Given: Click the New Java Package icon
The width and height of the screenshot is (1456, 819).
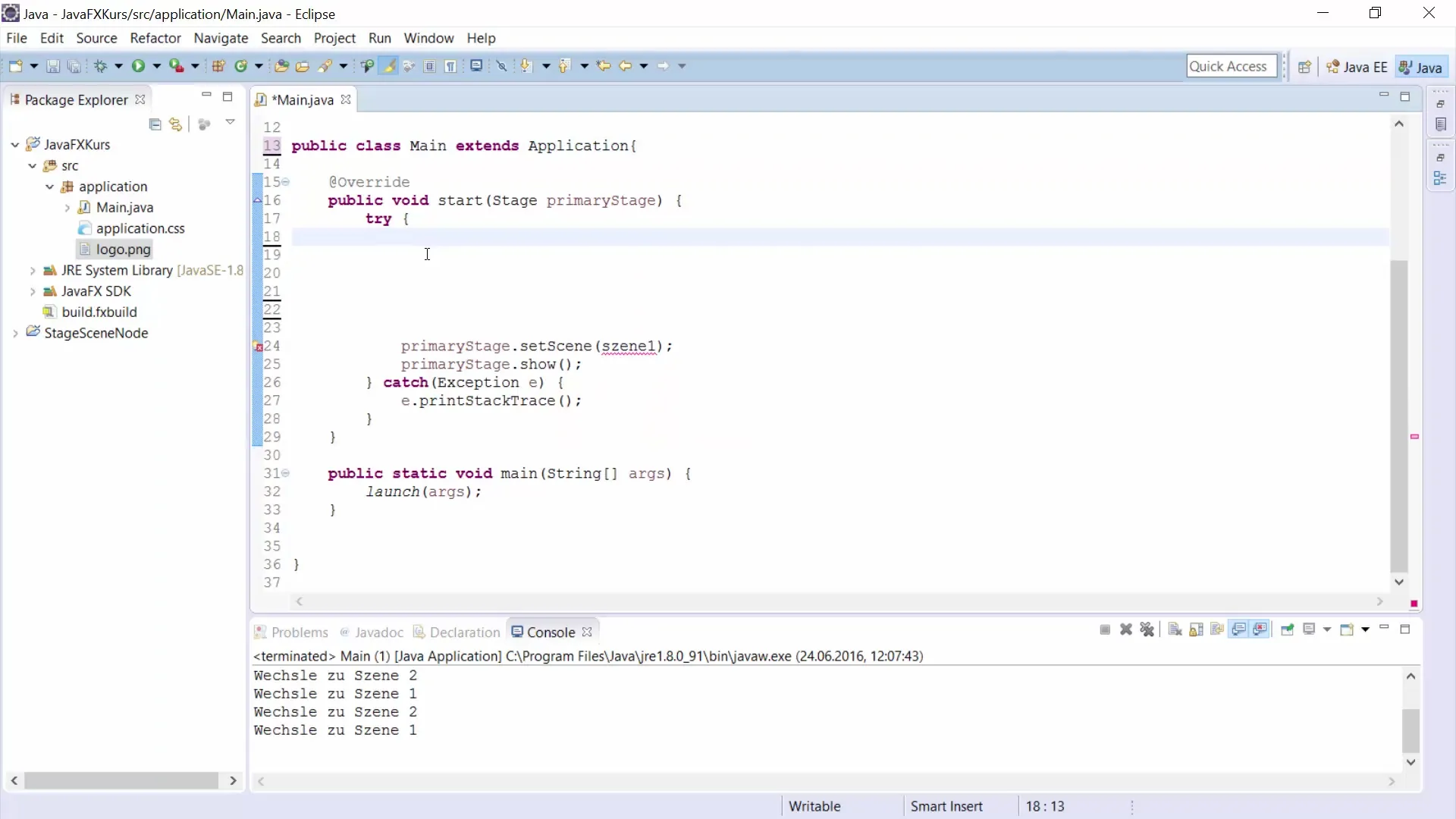Looking at the screenshot, I should pos(218,66).
